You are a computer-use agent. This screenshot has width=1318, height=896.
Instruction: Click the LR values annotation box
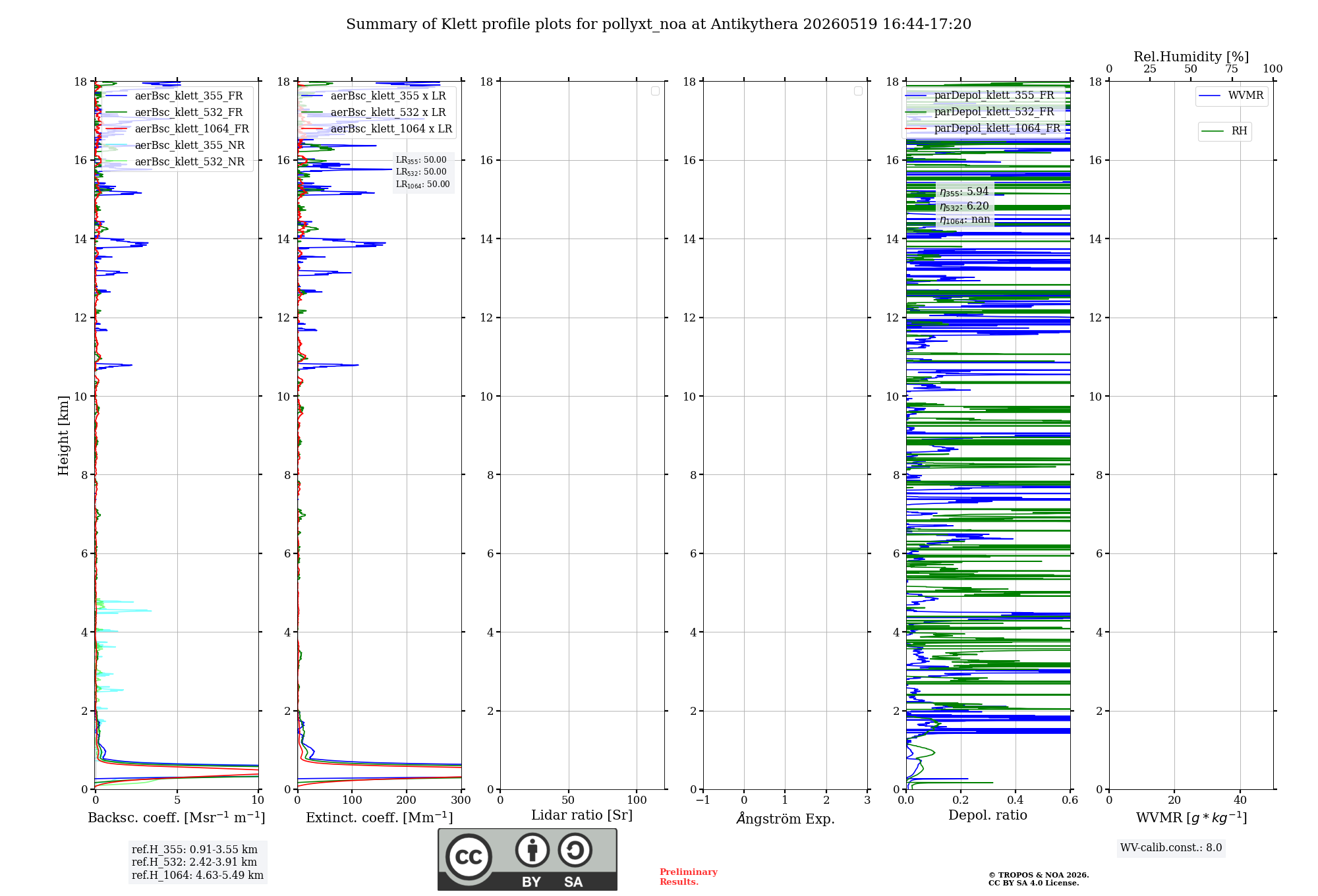click(x=423, y=172)
